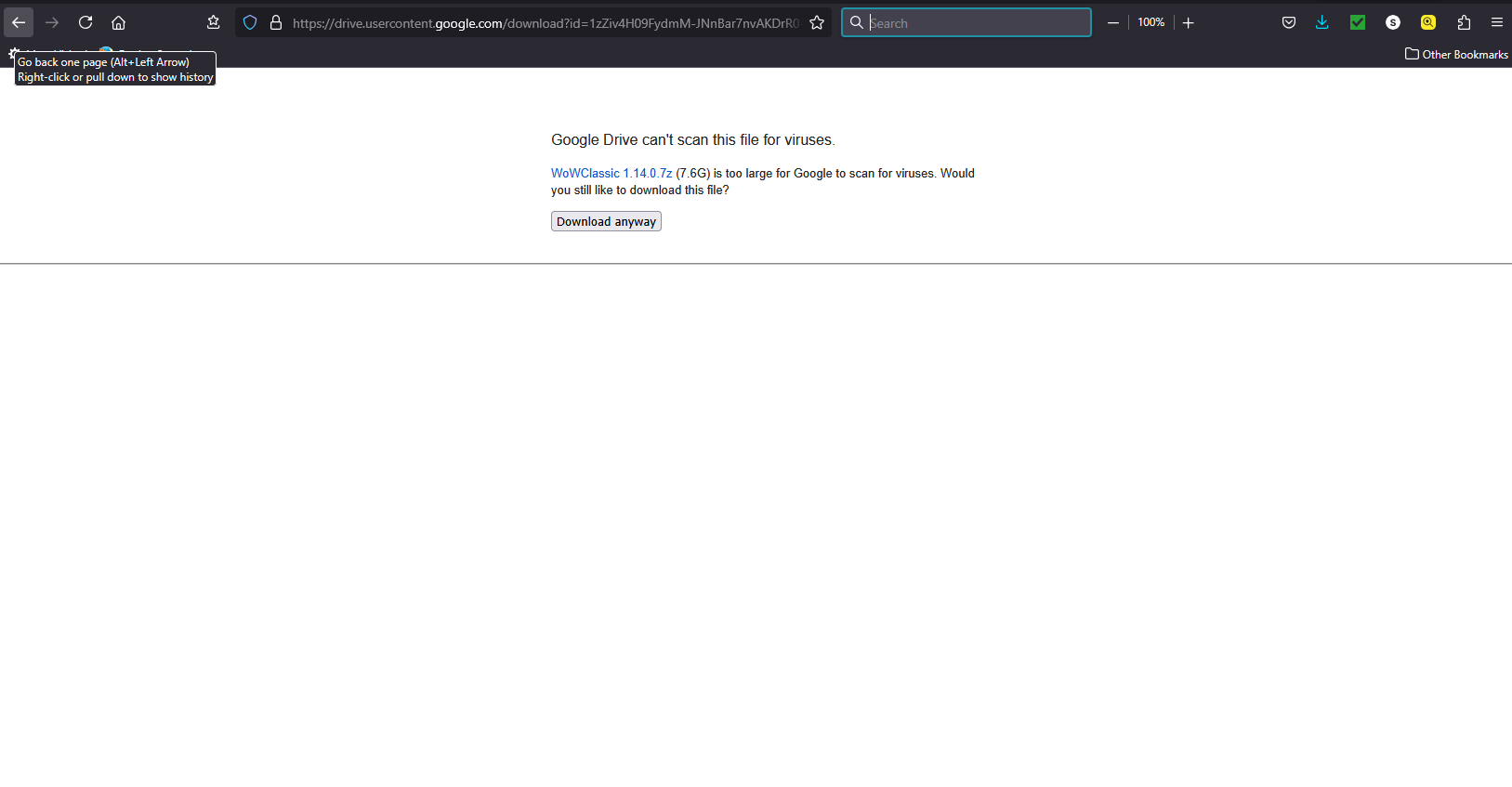This screenshot has width=1512, height=787.
Task: View site security via the padlock icon
Action: coord(276,22)
